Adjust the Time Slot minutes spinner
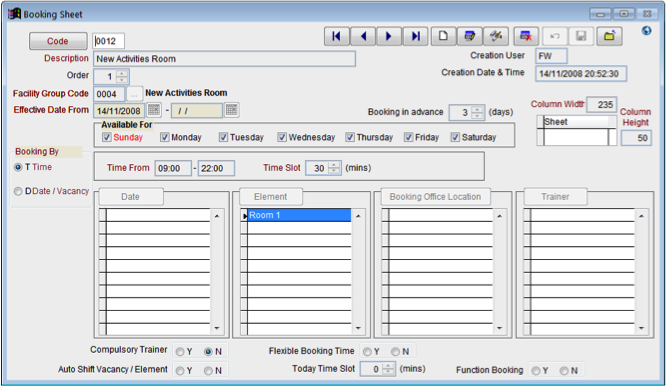 click(x=334, y=168)
